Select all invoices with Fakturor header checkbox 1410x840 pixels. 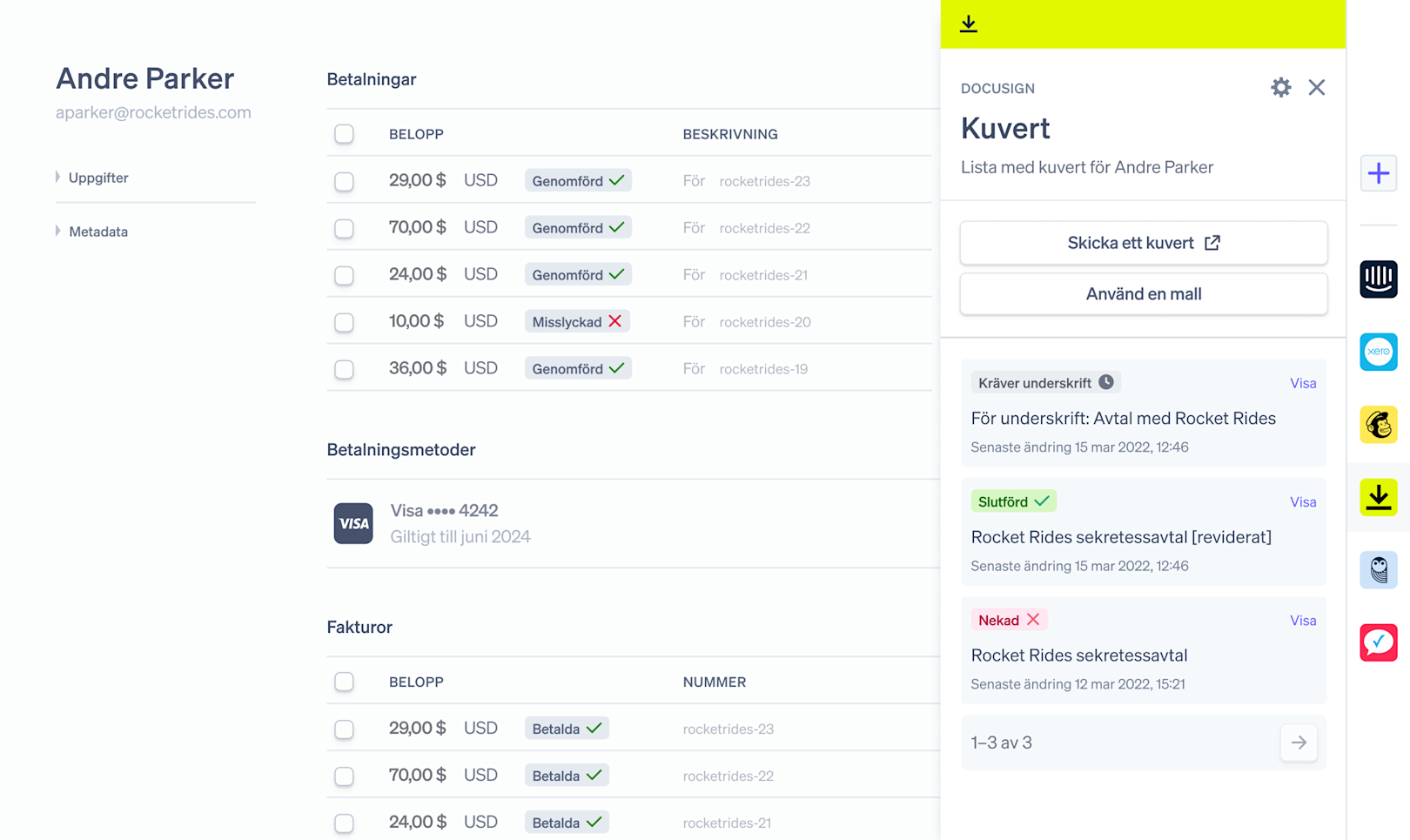344,682
